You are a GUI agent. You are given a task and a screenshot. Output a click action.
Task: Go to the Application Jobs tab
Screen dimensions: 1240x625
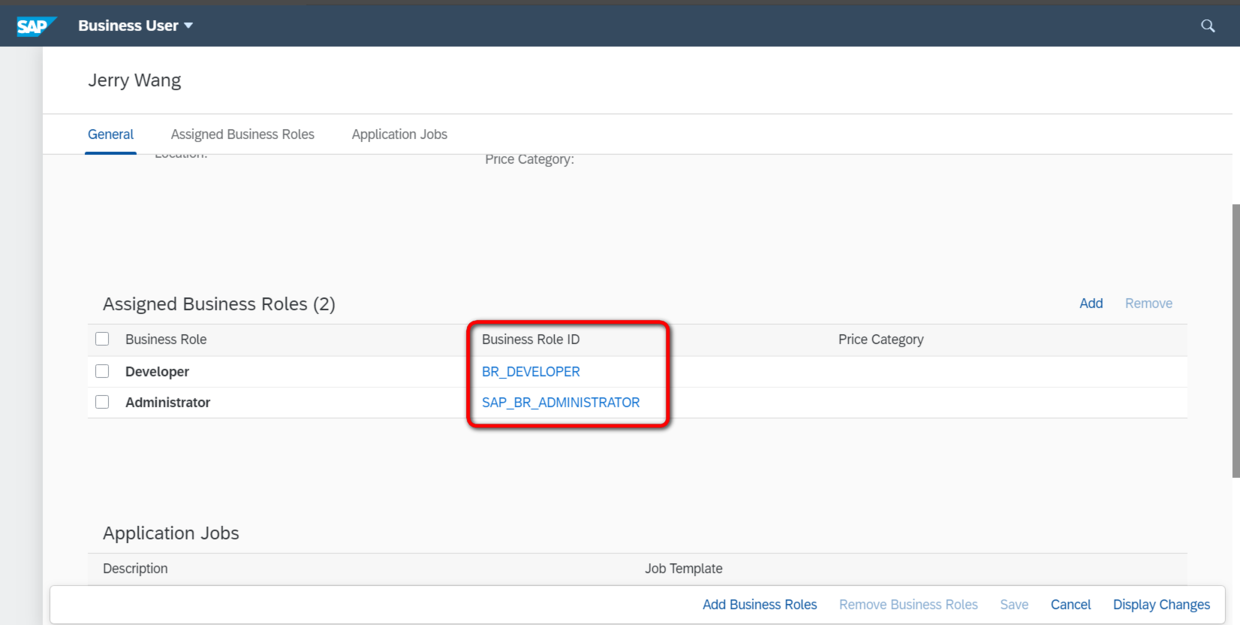pos(399,134)
